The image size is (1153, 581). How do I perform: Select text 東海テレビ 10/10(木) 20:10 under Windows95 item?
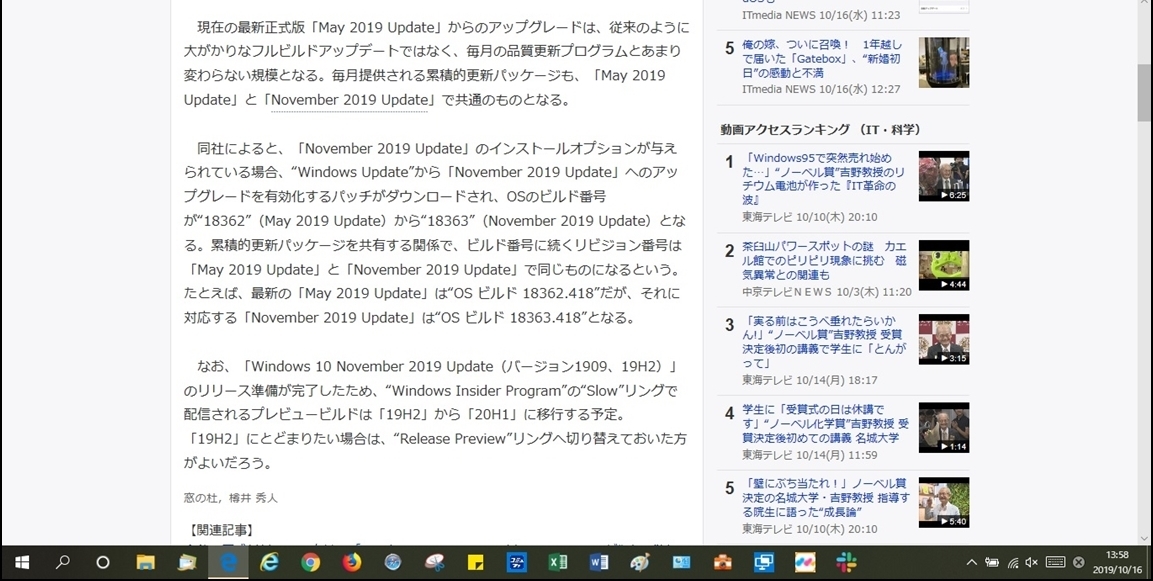[x=810, y=217]
